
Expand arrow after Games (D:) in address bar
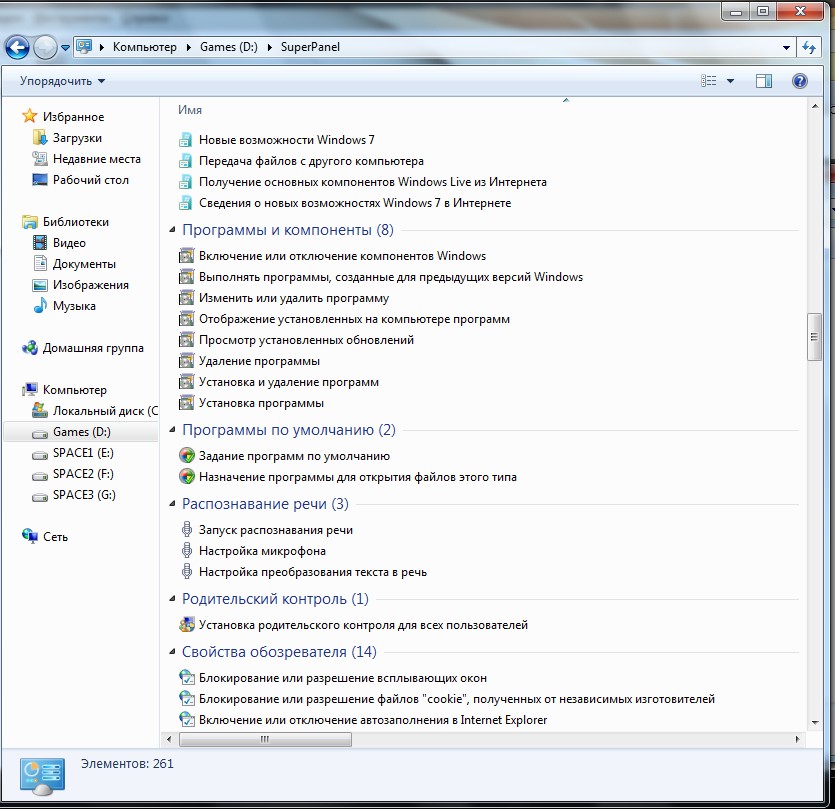(269, 47)
